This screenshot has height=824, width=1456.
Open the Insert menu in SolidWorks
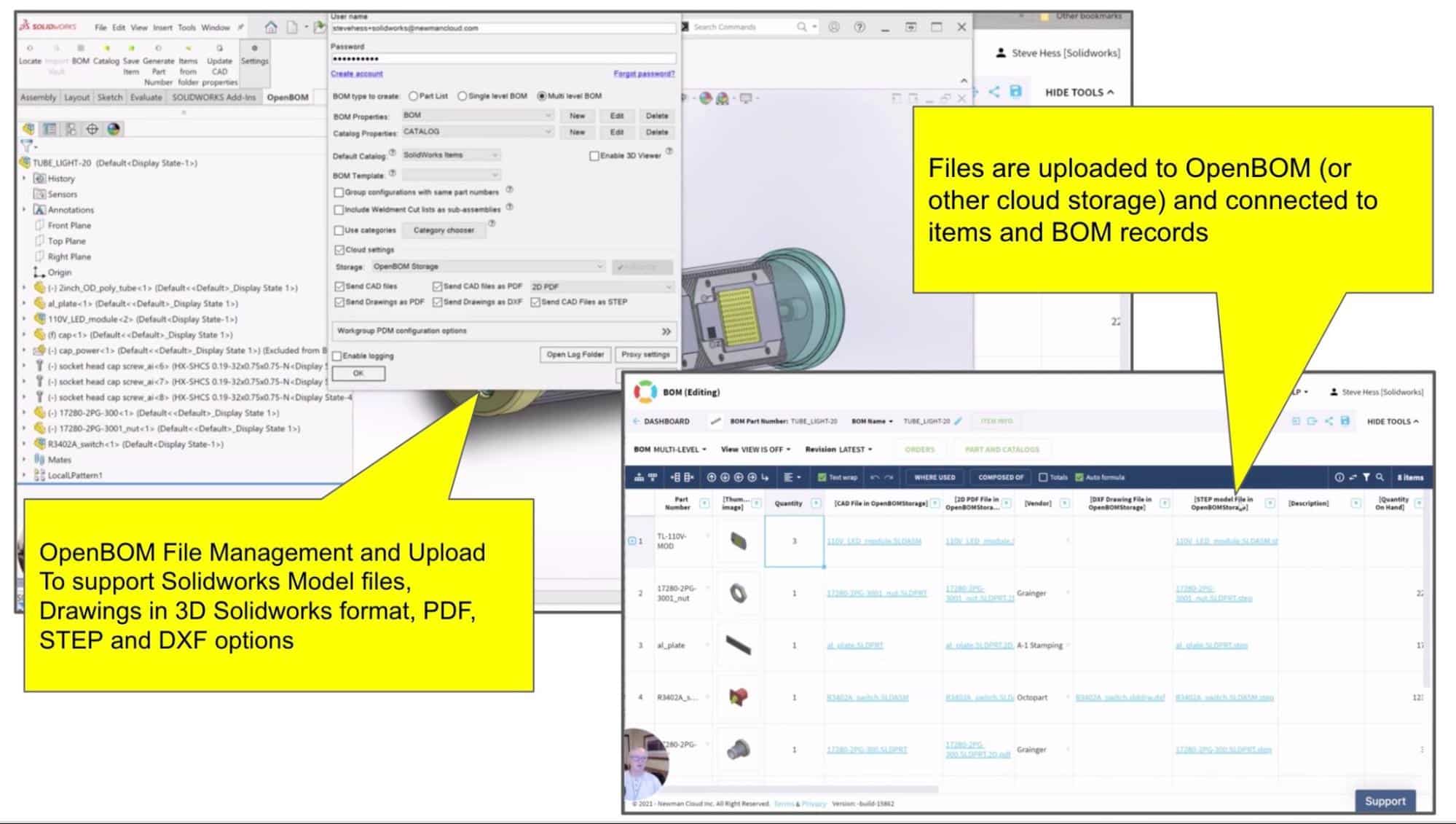[162, 28]
